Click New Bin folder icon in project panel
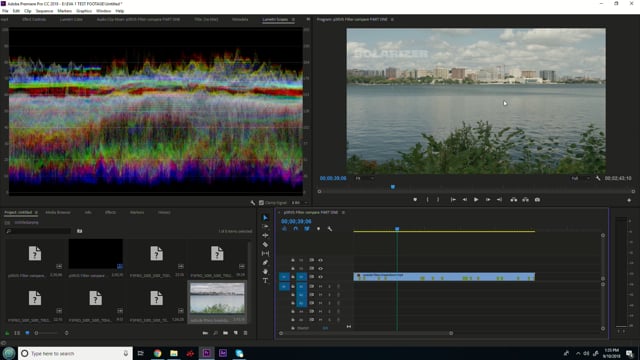The width and height of the screenshot is (640, 360). (225, 333)
